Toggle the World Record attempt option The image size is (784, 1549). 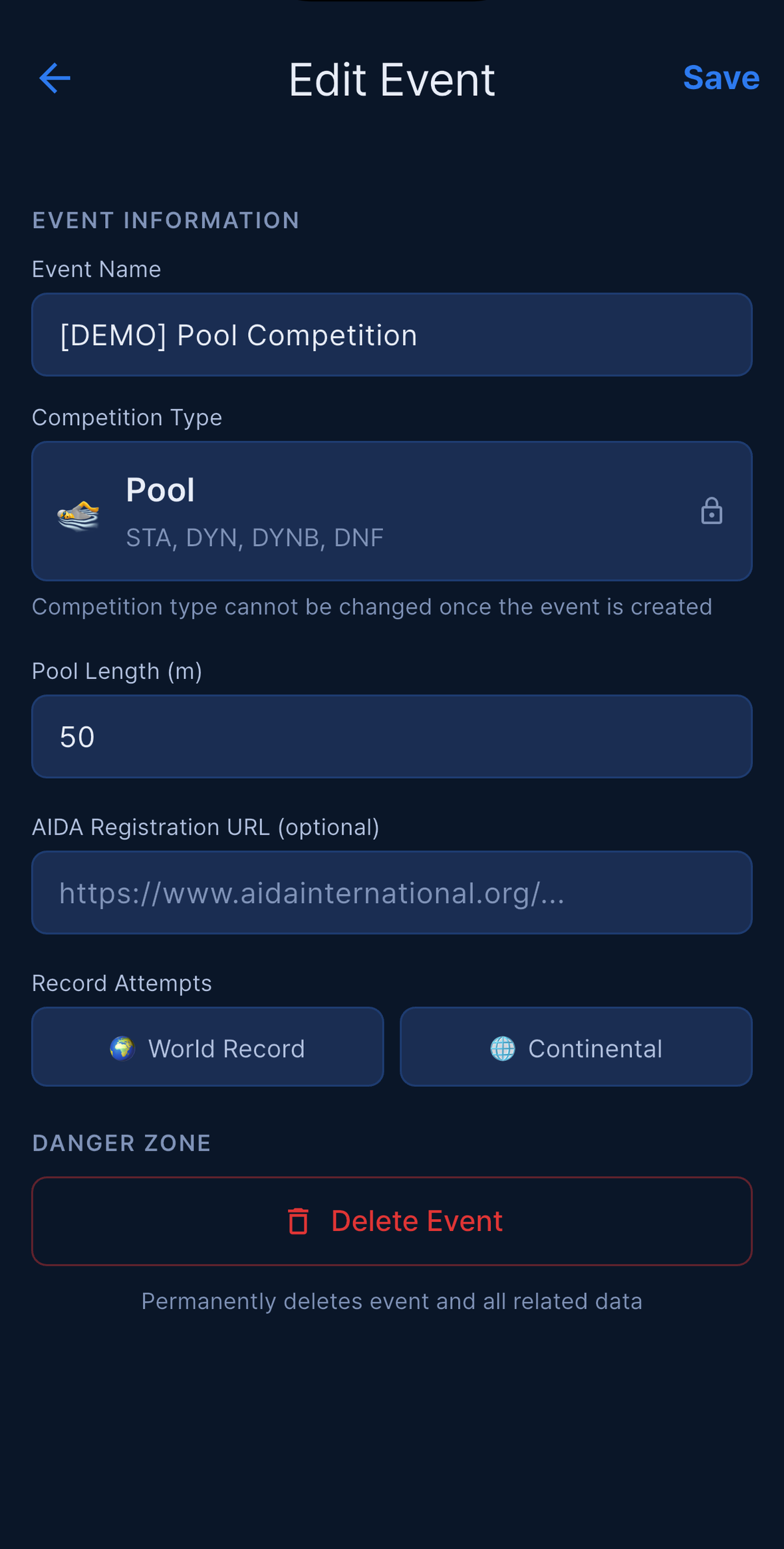(x=207, y=1047)
